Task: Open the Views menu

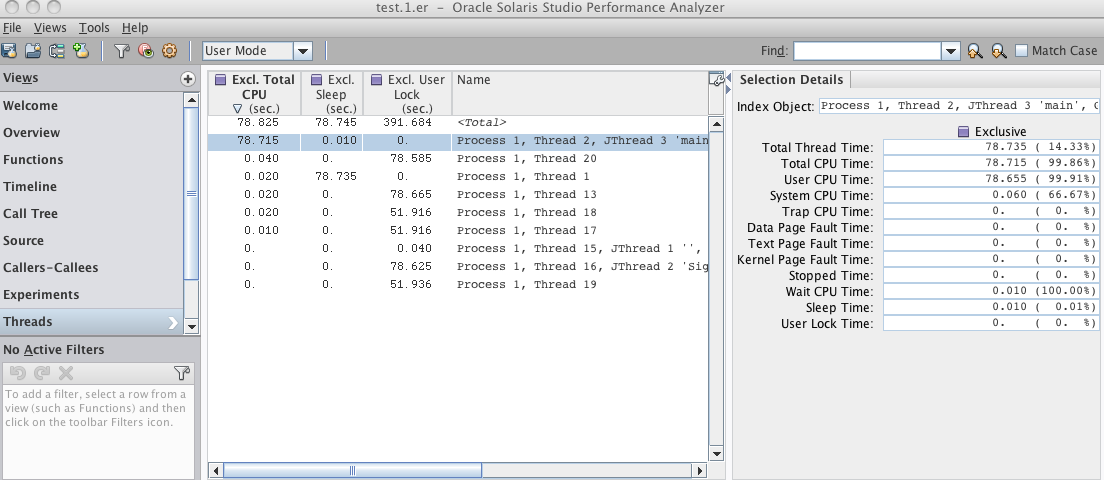Action: click(50, 28)
